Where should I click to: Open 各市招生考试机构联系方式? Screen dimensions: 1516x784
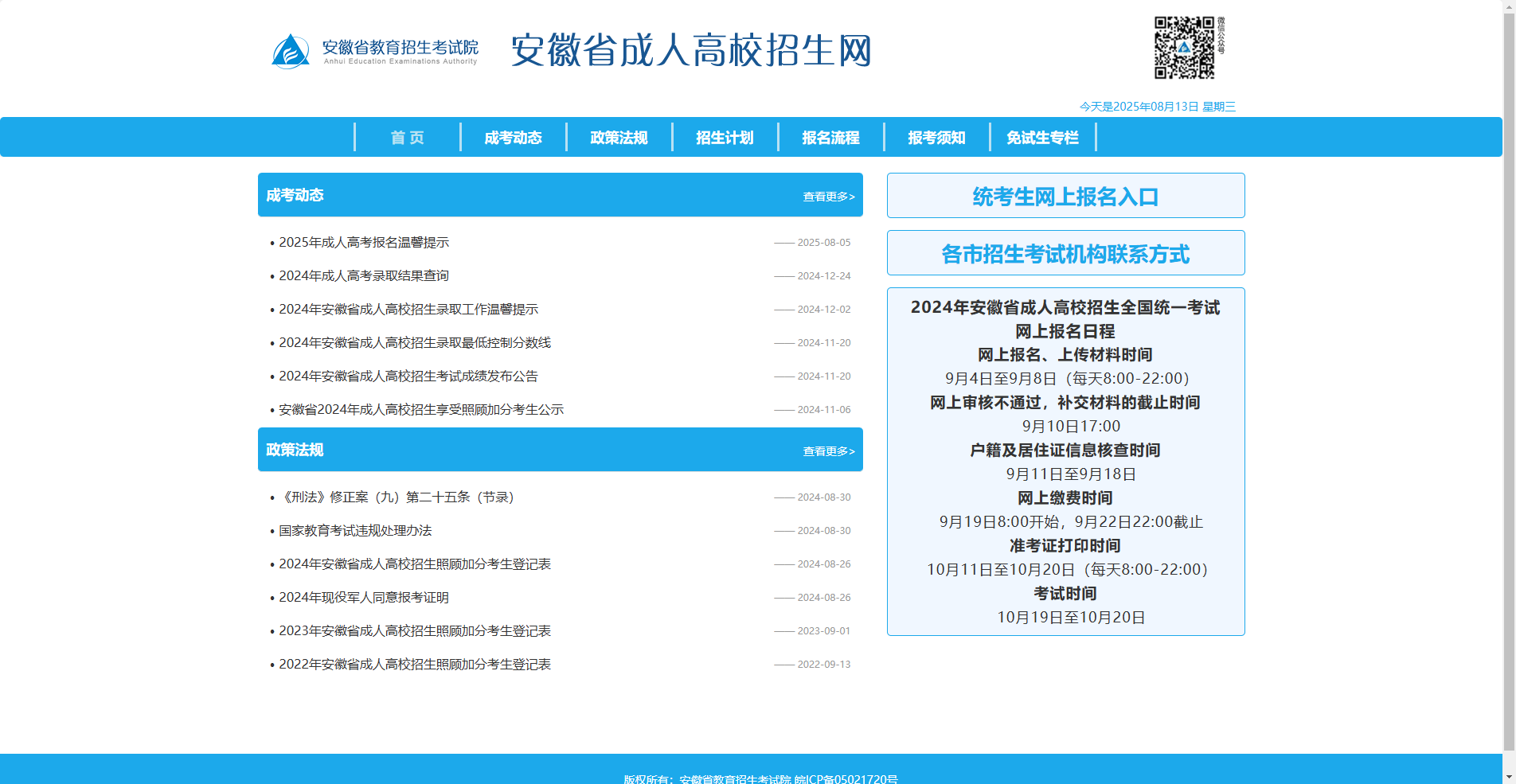(1065, 253)
